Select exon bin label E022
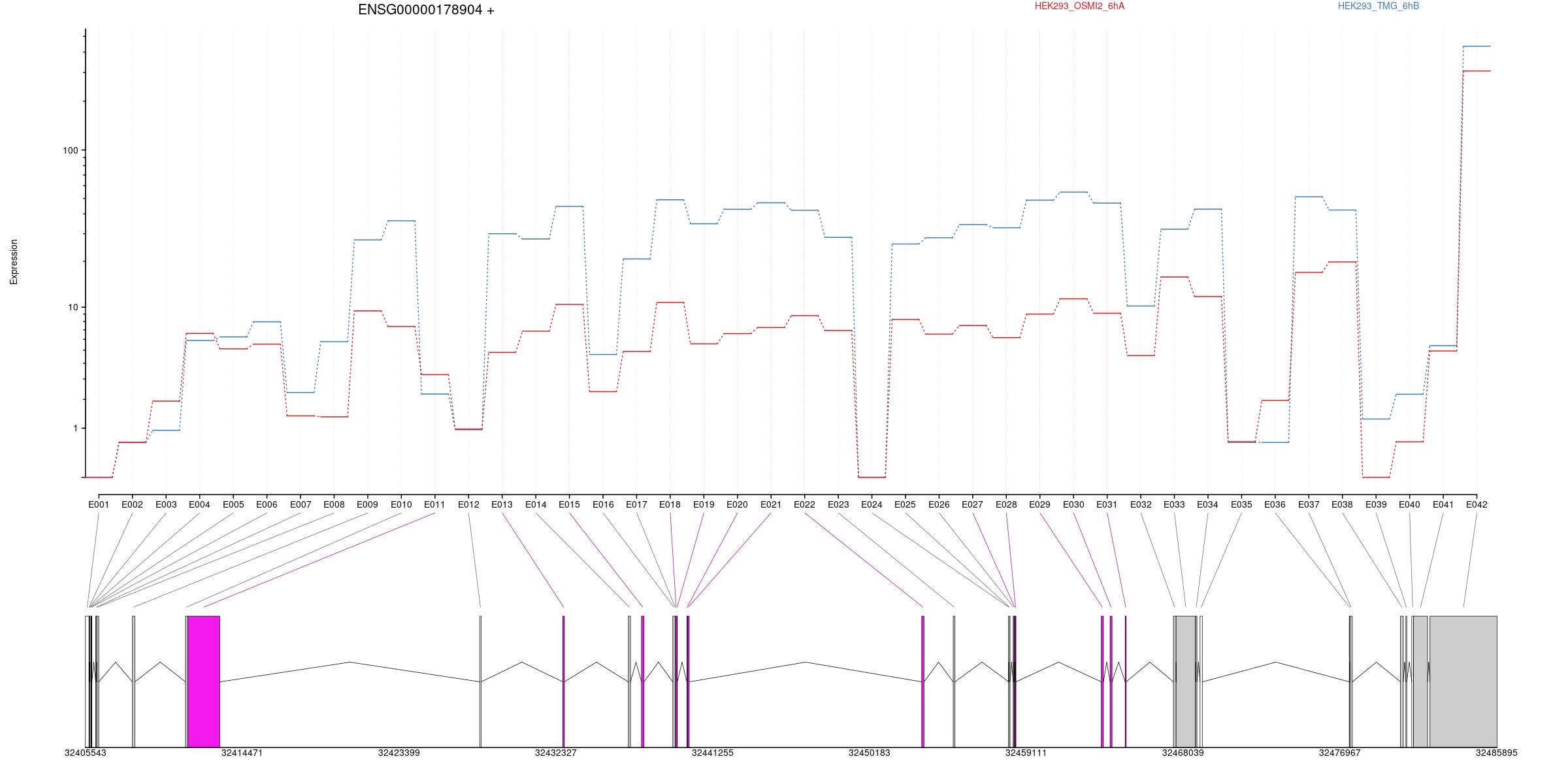1568x784 pixels. tap(804, 504)
